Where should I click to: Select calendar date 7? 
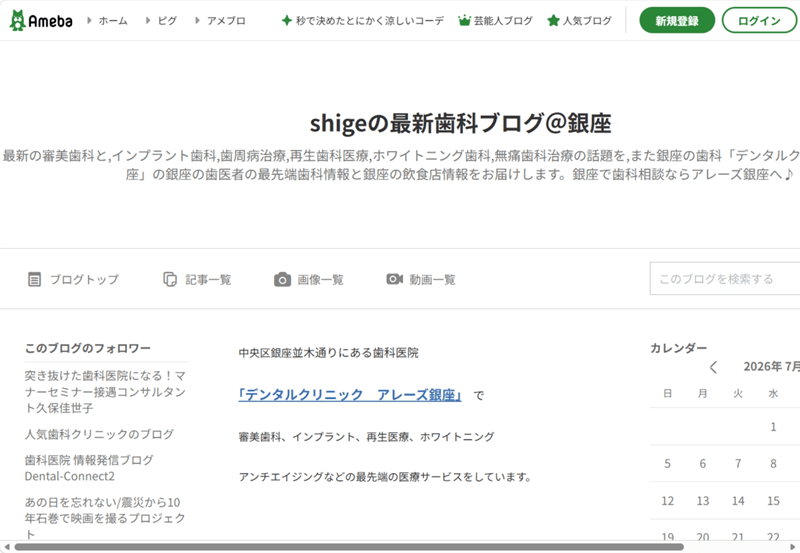click(x=738, y=463)
